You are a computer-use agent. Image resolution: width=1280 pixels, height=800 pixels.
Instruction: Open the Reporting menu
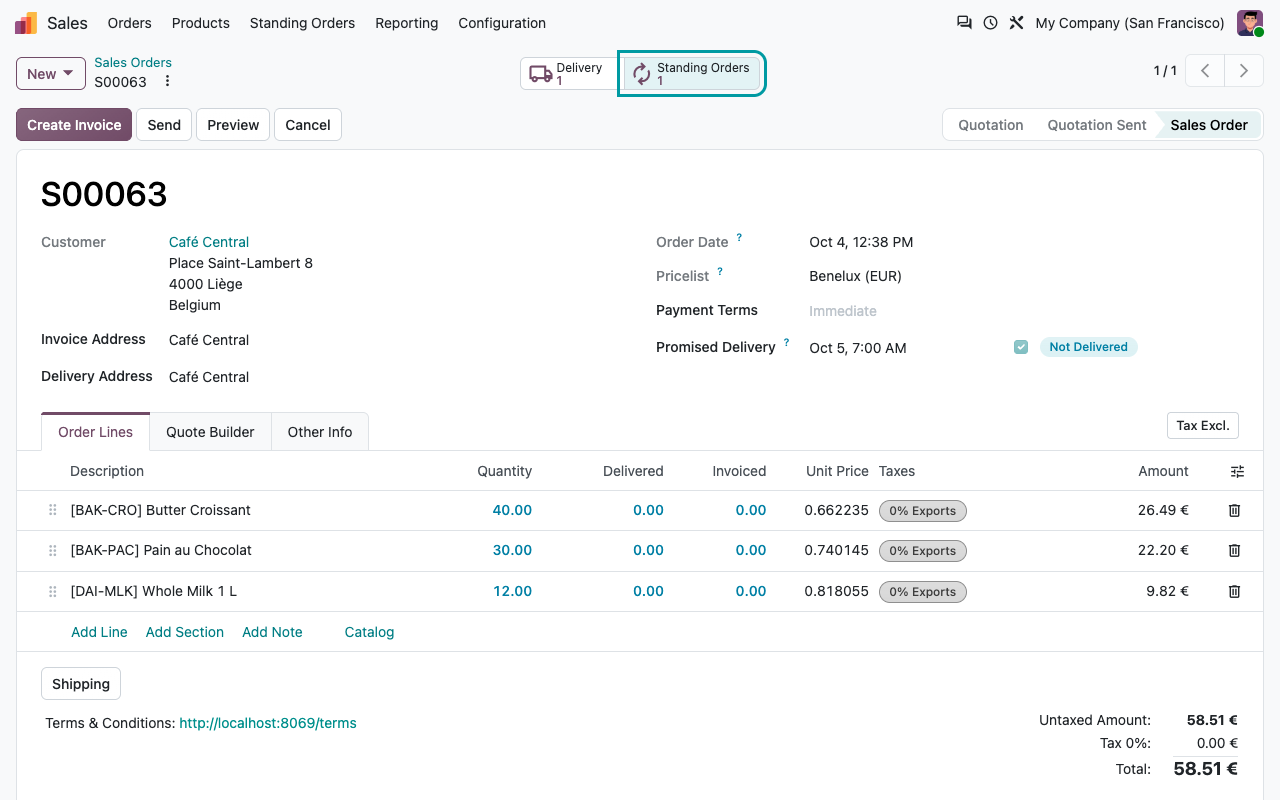[407, 23]
